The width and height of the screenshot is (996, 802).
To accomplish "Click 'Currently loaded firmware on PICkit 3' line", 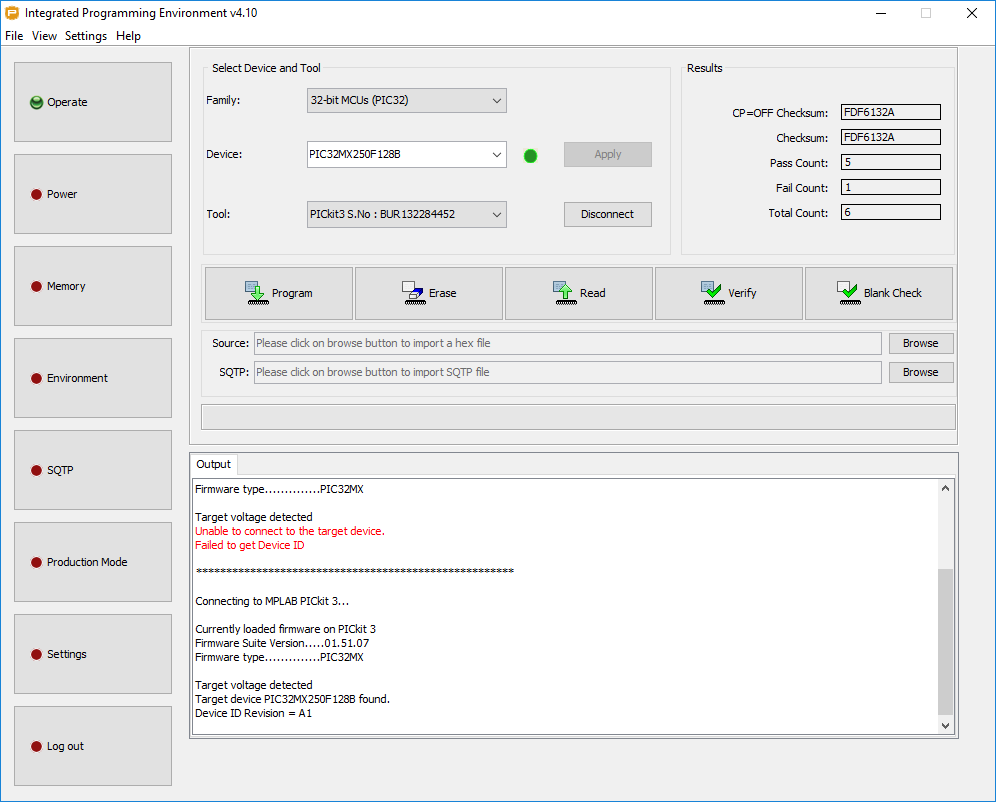I will point(285,629).
